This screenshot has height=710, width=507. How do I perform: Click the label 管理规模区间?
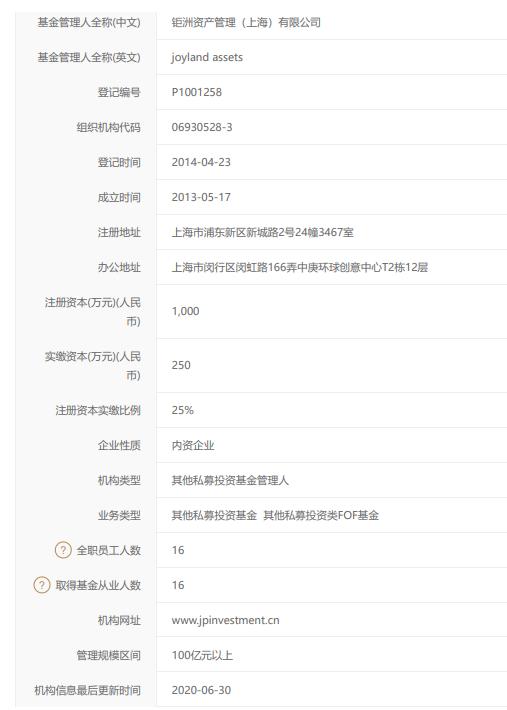pyautogui.click(x=108, y=655)
